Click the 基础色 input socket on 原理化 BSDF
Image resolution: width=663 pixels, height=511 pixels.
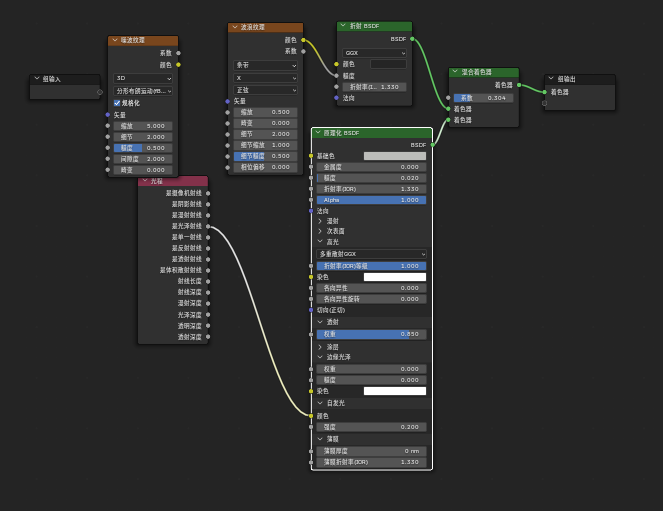(311, 156)
